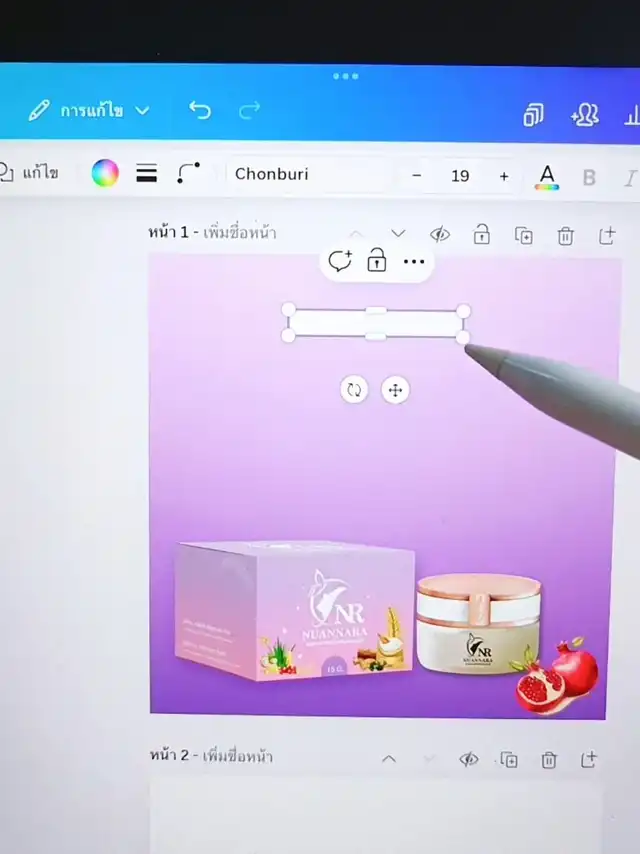Viewport: 640px width, 854px height.
Task: Open more options on floating toolbar
Action: click(414, 262)
